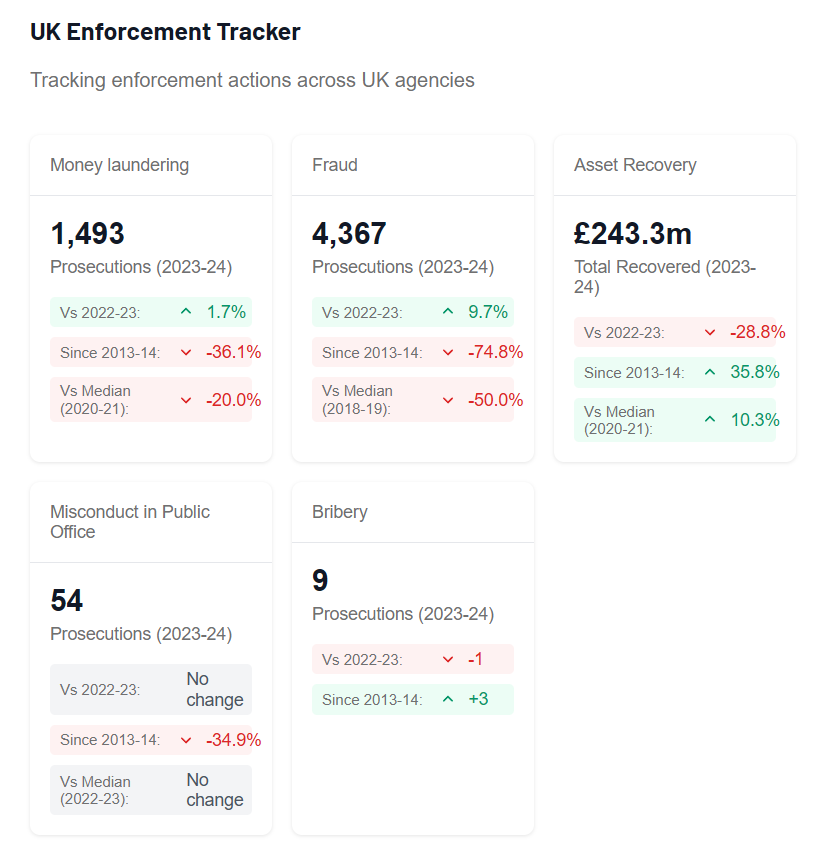Open the Fraud prosecutions total 4,367
This screenshot has width=821, height=850.
(x=349, y=233)
